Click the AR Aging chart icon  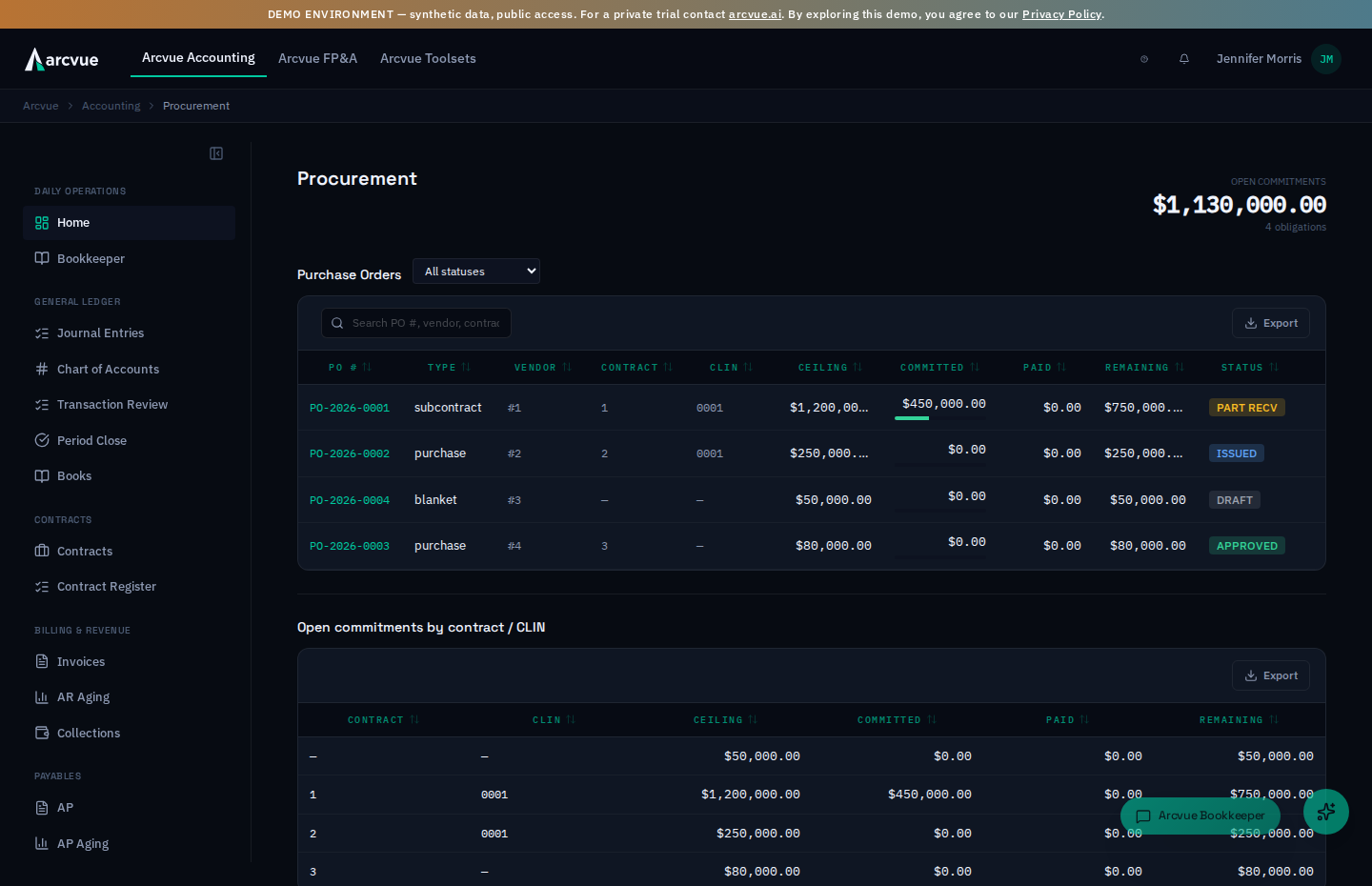pos(42,697)
